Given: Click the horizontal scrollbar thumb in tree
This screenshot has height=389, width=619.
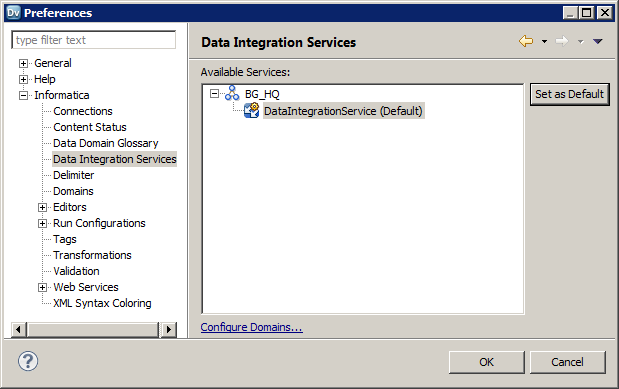Looking at the screenshot, I should click(x=93, y=329).
